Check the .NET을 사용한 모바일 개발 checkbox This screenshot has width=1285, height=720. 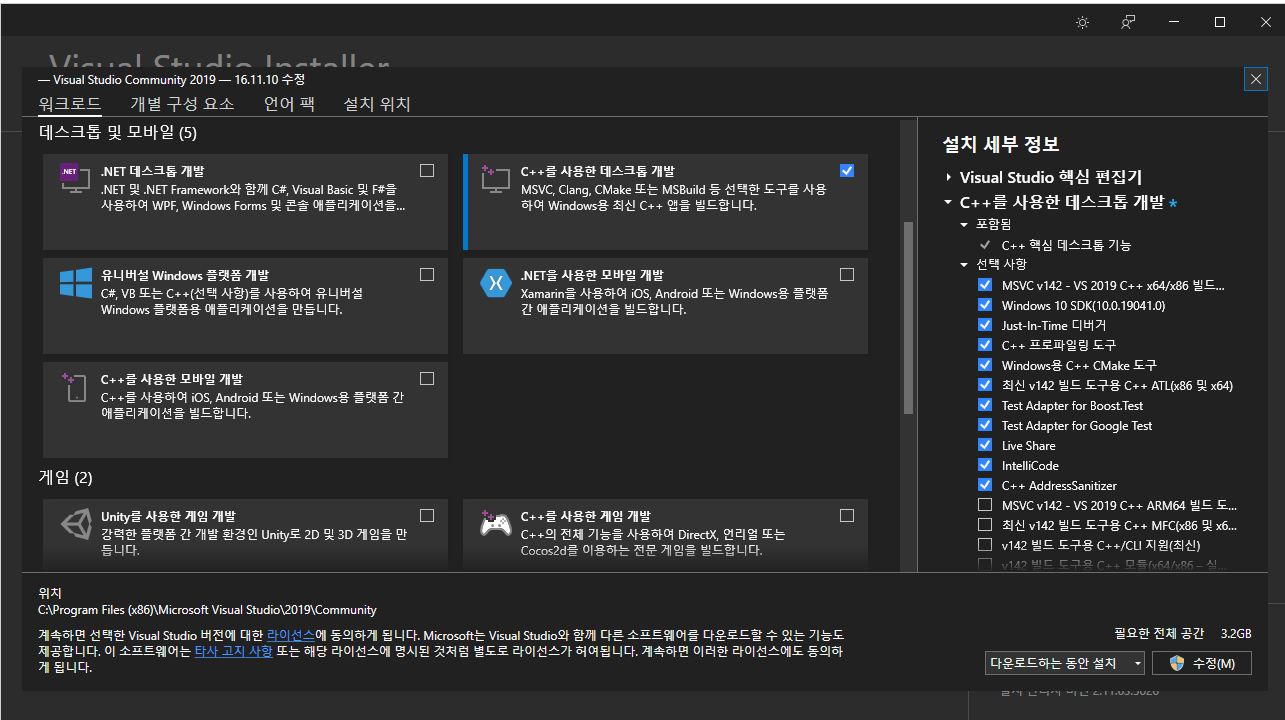click(x=847, y=275)
